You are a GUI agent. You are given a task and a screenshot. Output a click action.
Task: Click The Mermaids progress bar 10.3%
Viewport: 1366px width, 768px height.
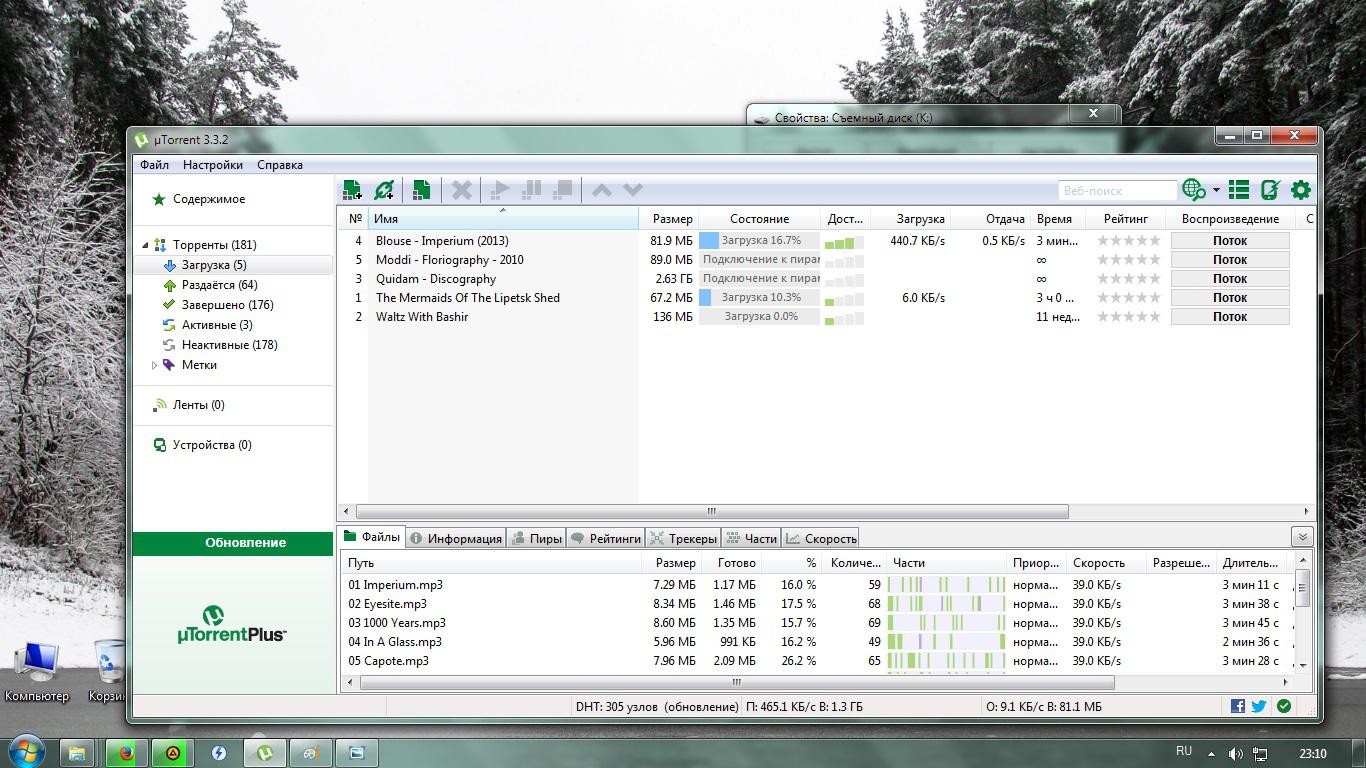(759, 298)
